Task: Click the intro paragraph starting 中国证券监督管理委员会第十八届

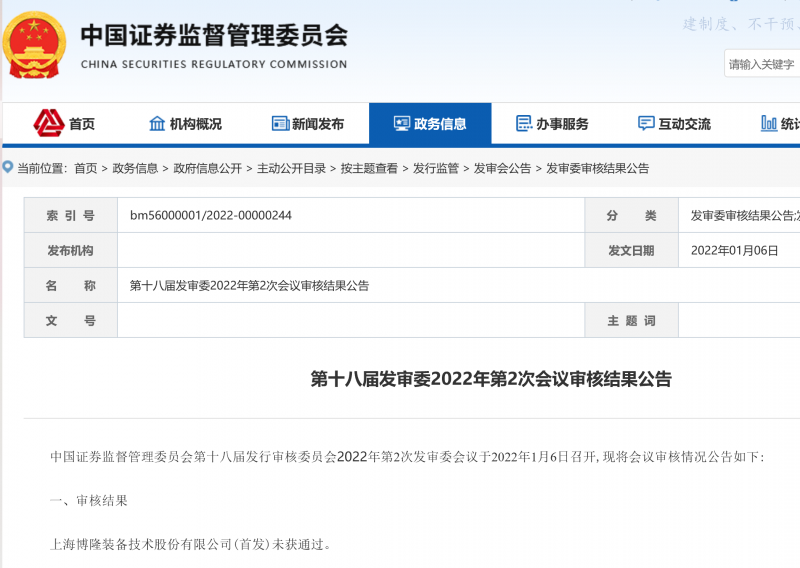Action: tap(407, 457)
